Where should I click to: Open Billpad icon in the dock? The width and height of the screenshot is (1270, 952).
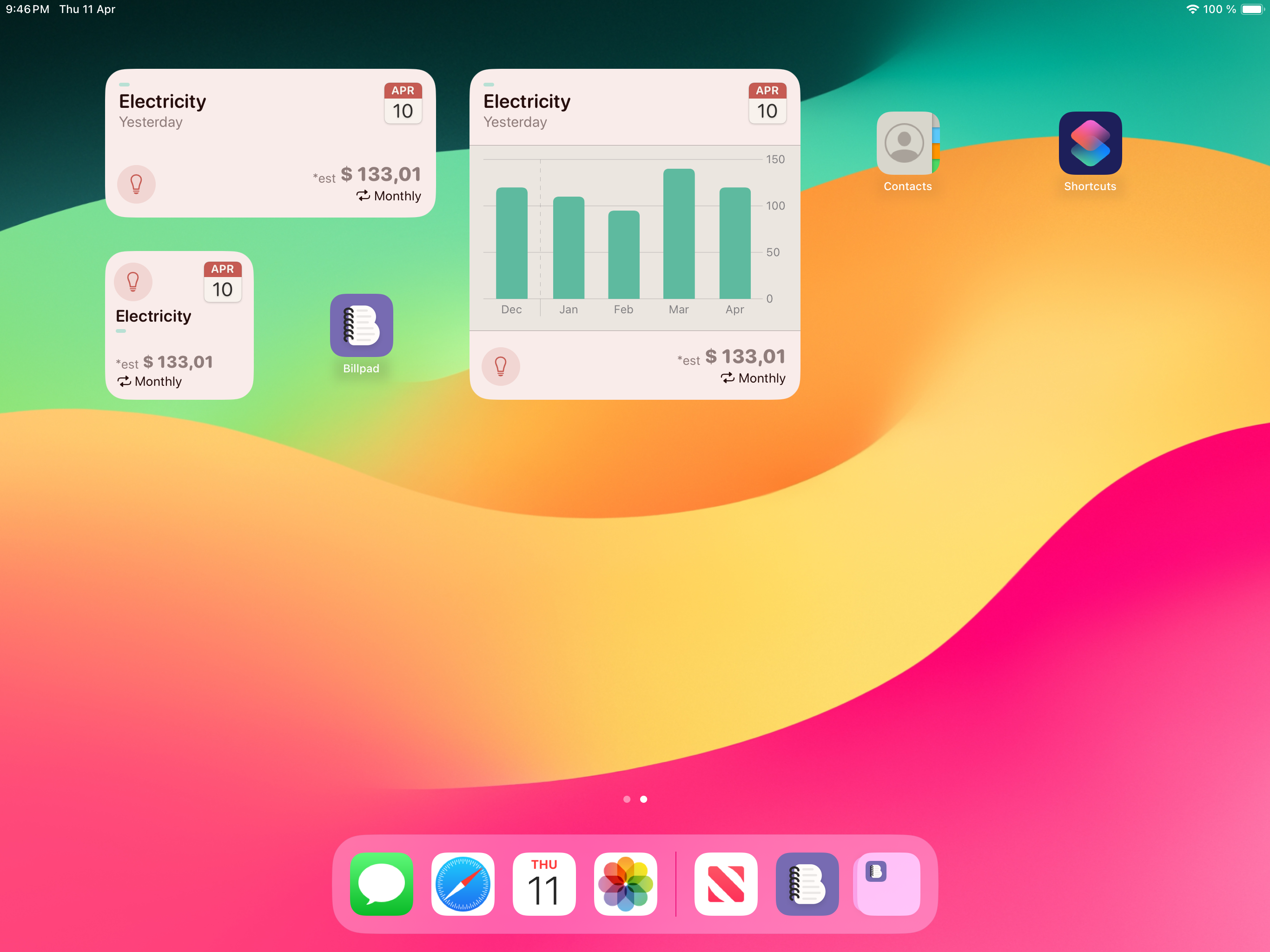(x=807, y=883)
